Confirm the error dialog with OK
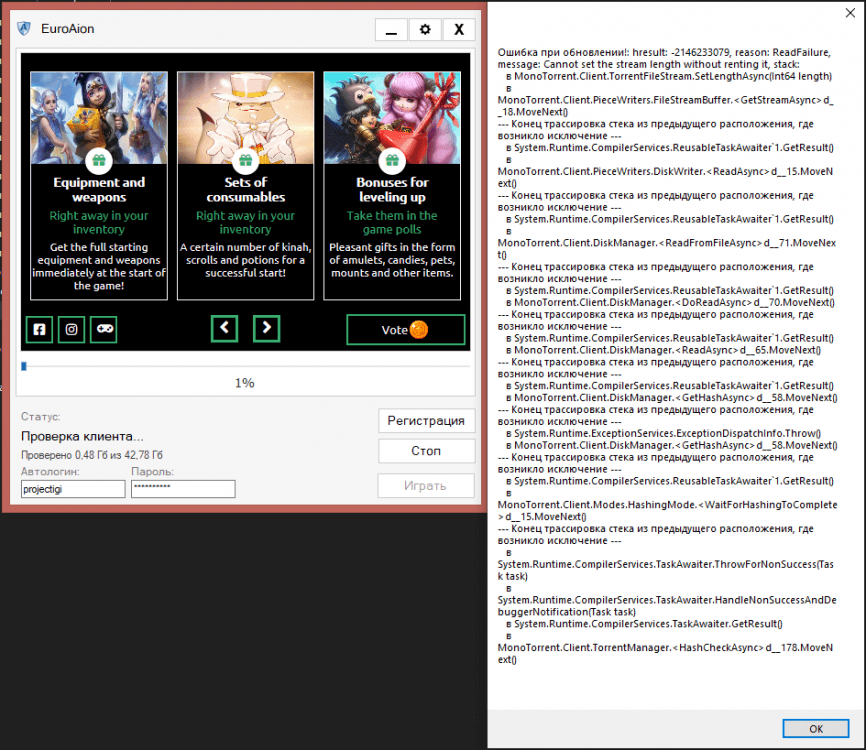The image size is (866, 750). (x=815, y=728)
